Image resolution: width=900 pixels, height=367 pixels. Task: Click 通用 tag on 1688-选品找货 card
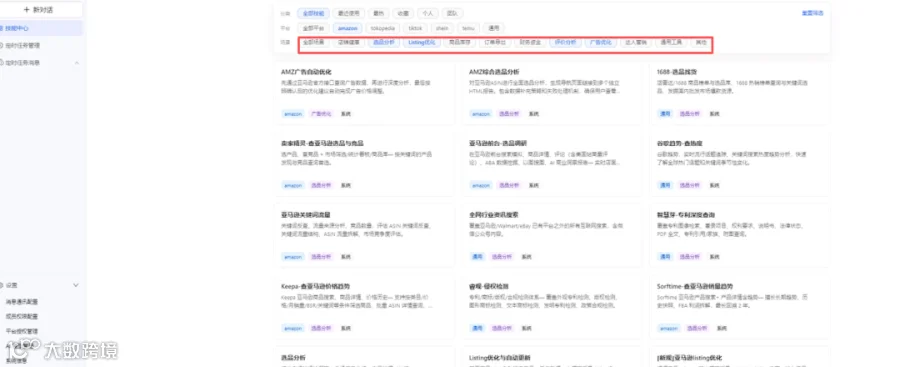665,114
